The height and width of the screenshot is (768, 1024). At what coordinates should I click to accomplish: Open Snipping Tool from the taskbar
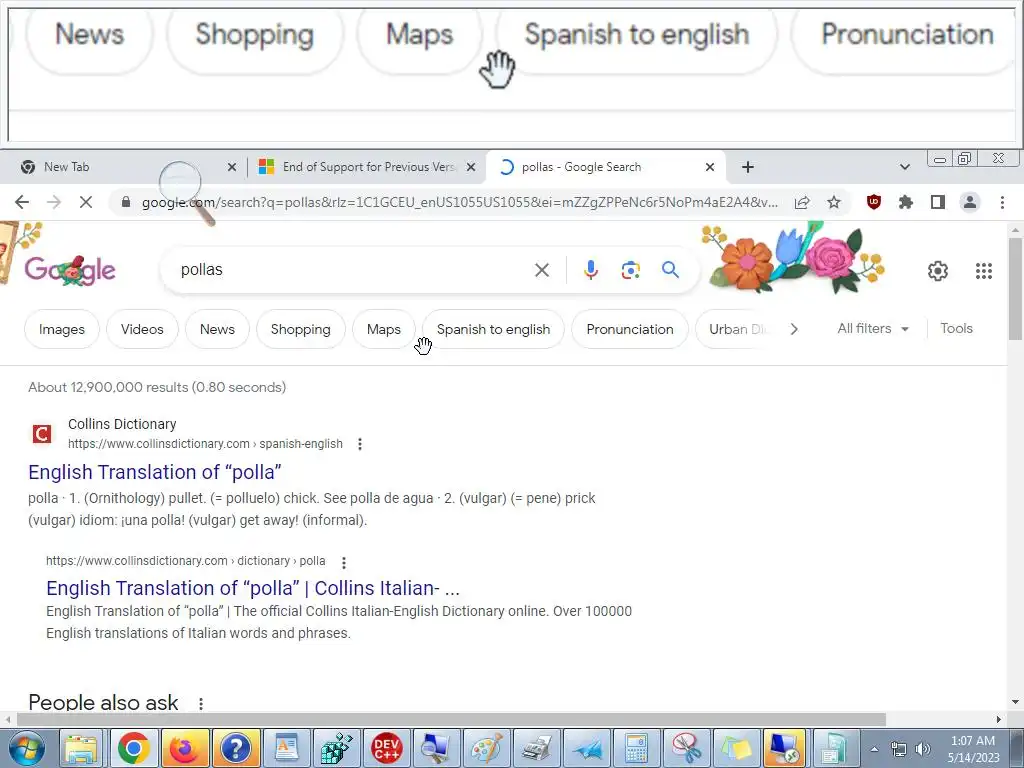(x=686, y=748)
